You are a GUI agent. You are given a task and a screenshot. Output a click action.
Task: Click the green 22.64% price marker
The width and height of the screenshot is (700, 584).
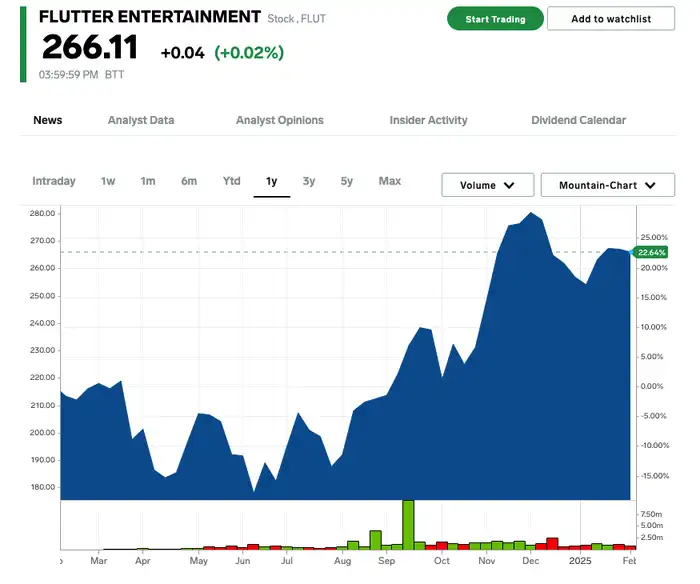651,252
